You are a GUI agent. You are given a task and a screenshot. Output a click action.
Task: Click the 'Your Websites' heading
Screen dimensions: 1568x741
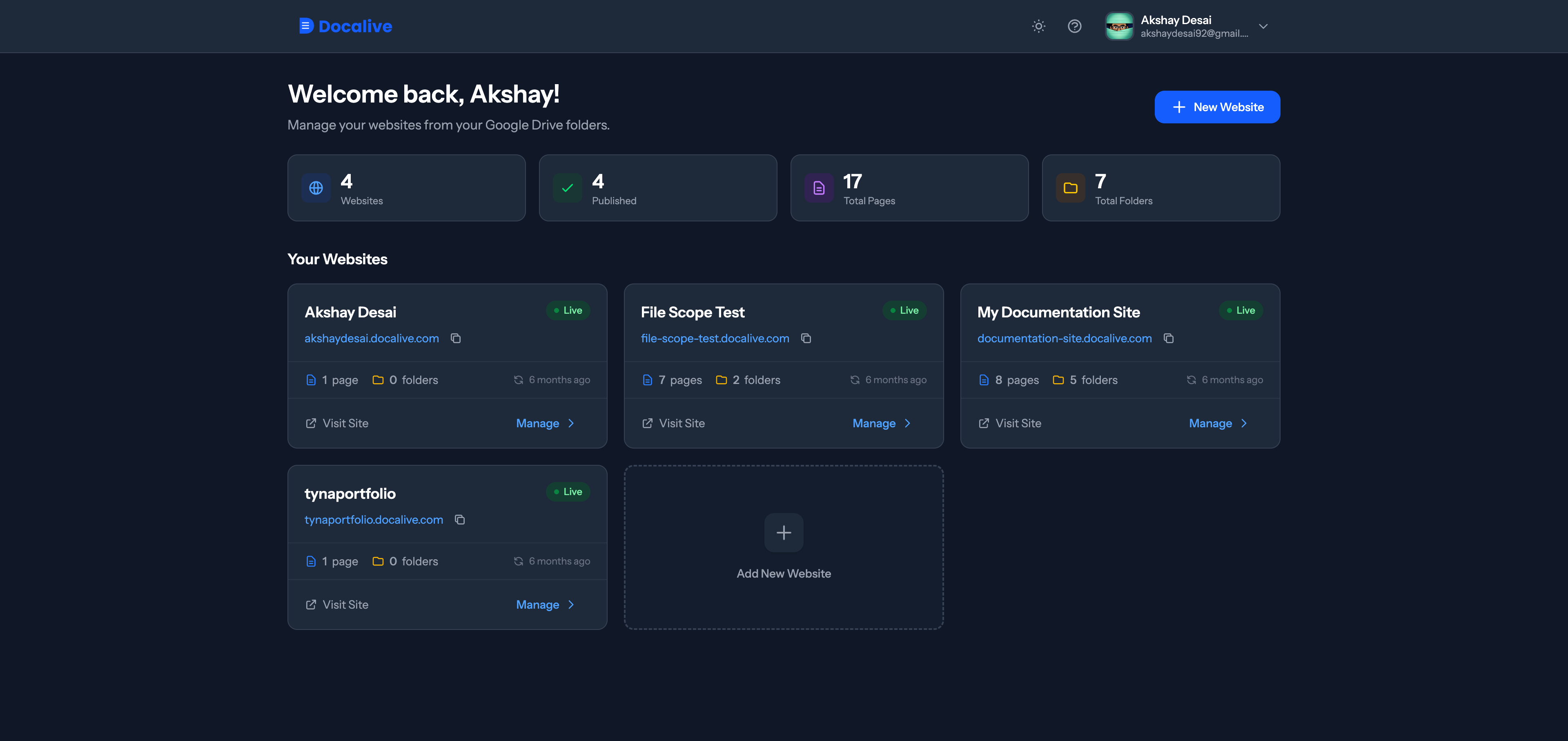point(337,259)
